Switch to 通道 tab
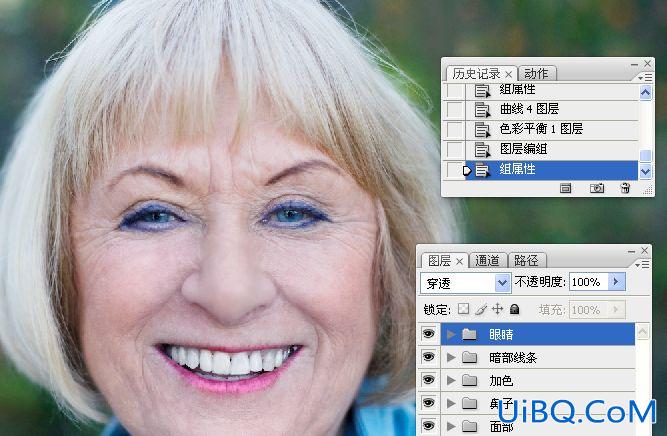Image resolution: width=667 pixels, height=436 pixels. (487, 260)
